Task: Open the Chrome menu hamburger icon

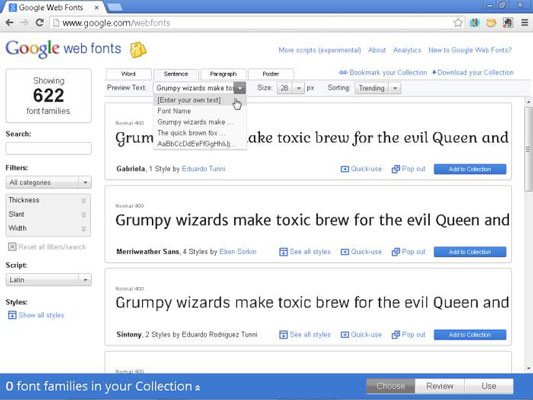Action: click(x=525, y=23)
